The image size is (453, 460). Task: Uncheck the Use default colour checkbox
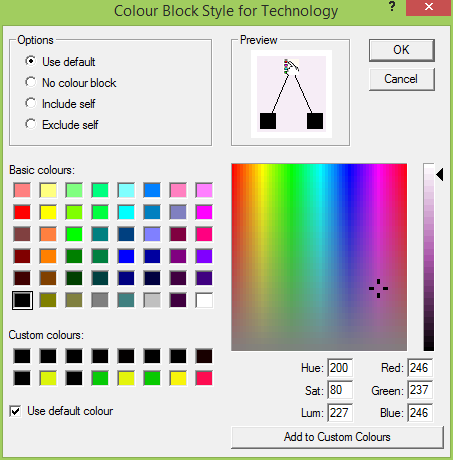pyautogui.click(x=15, y=411)
